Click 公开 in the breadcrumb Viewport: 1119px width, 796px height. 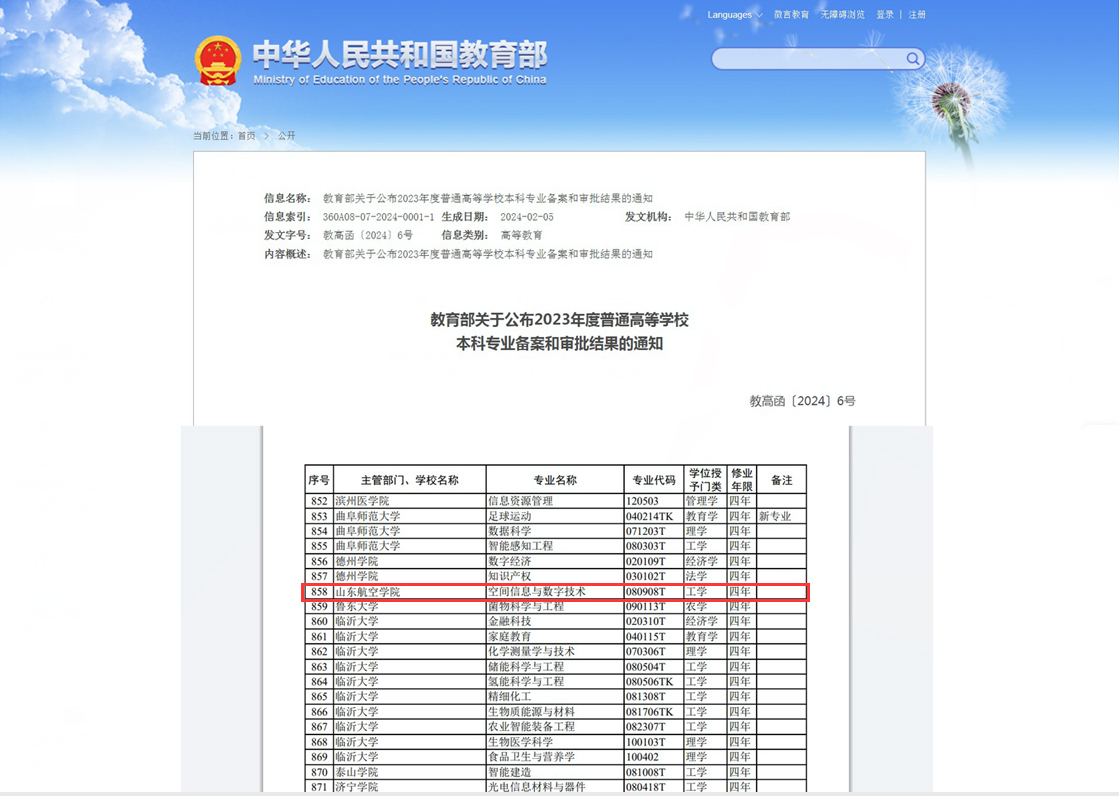(286, 136)
